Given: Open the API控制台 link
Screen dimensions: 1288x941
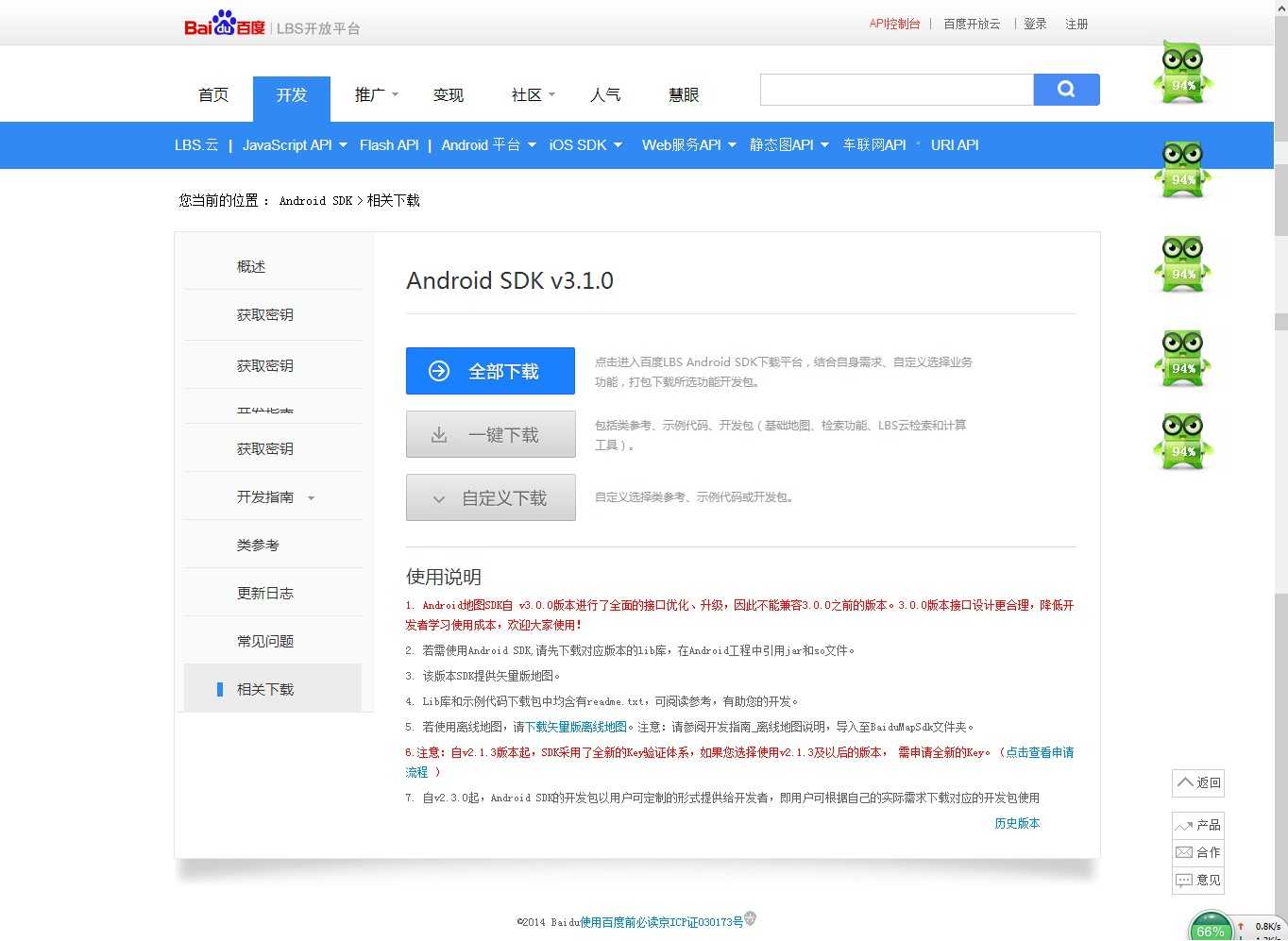Looking at the screenshot, I should coord(894,24).
